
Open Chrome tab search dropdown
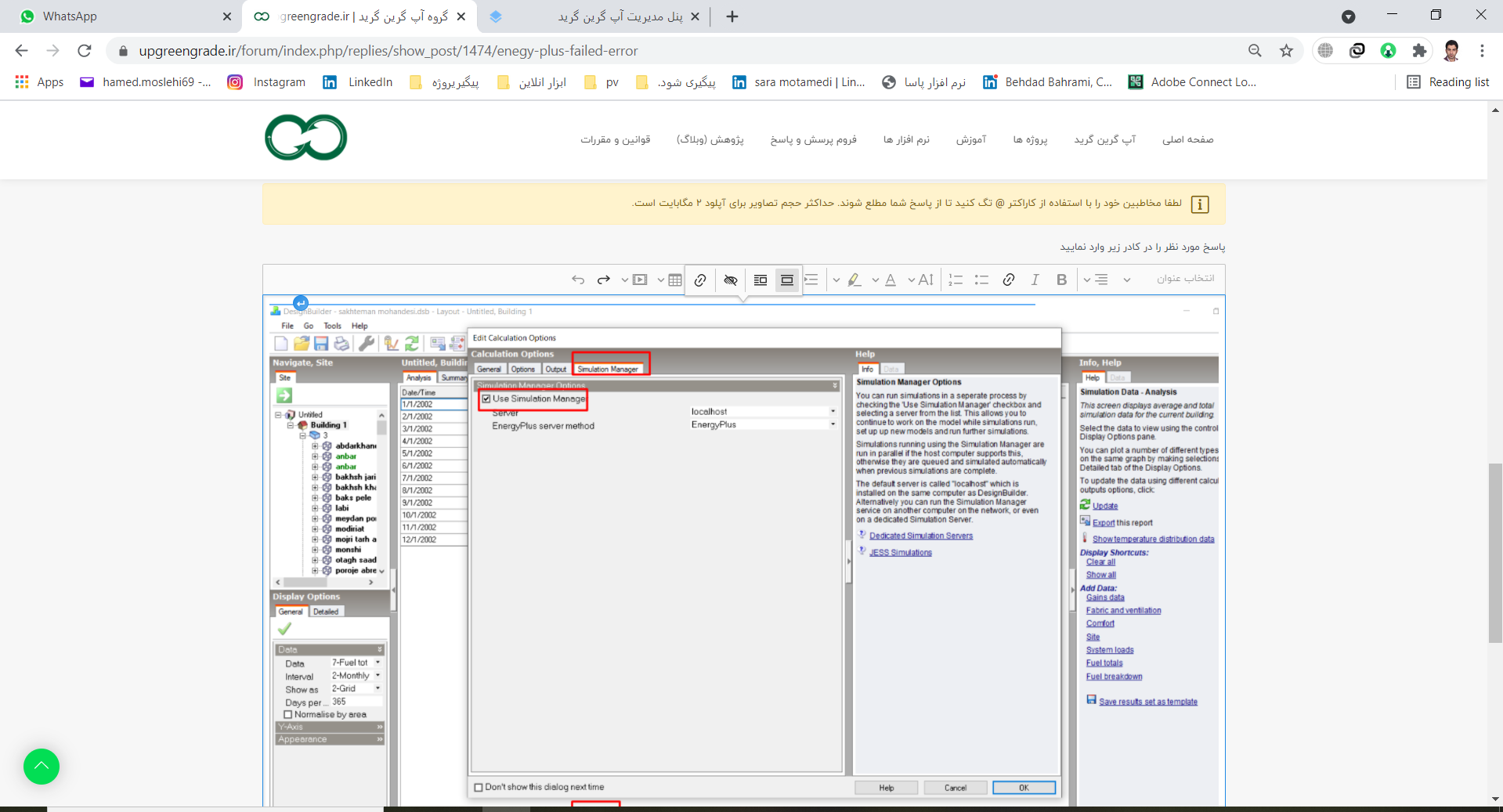[x=1348, y=16]
